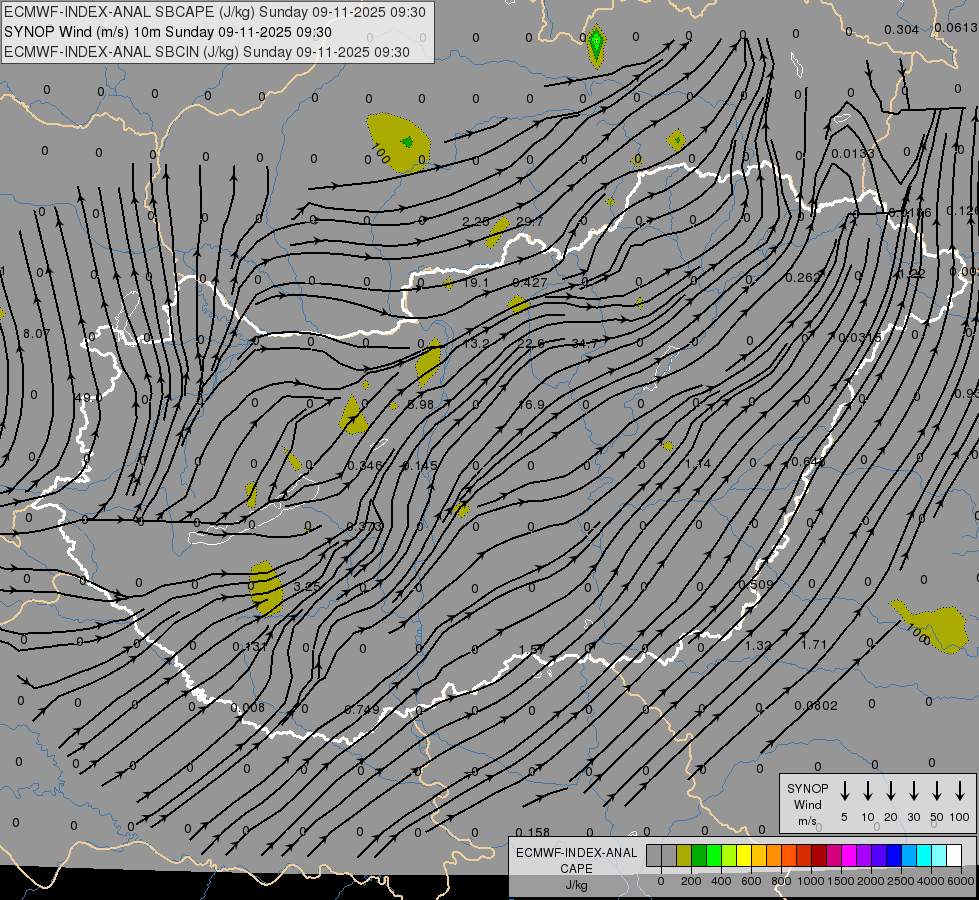Select the 'SYNOP Wind m/s' legend label
This screenshot has height=900, width=979.
coord(807,804)
